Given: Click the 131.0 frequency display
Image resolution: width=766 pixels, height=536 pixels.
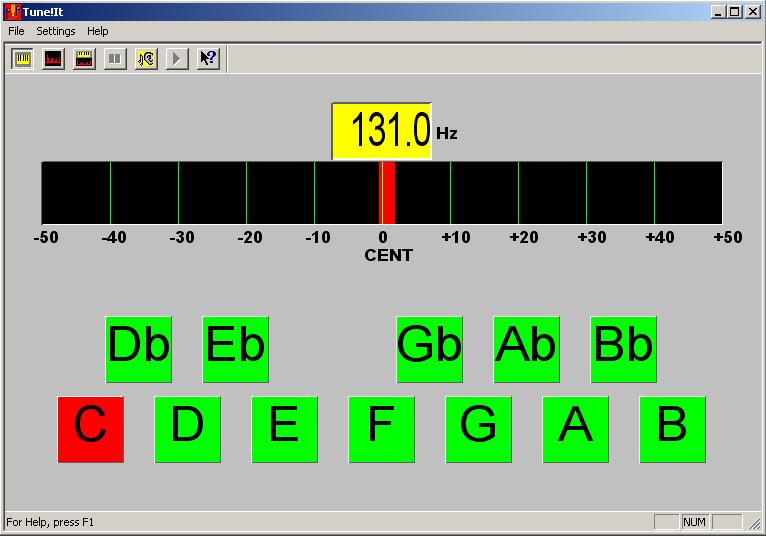Looking at the screenshot, I should click(x=382, y=131).
